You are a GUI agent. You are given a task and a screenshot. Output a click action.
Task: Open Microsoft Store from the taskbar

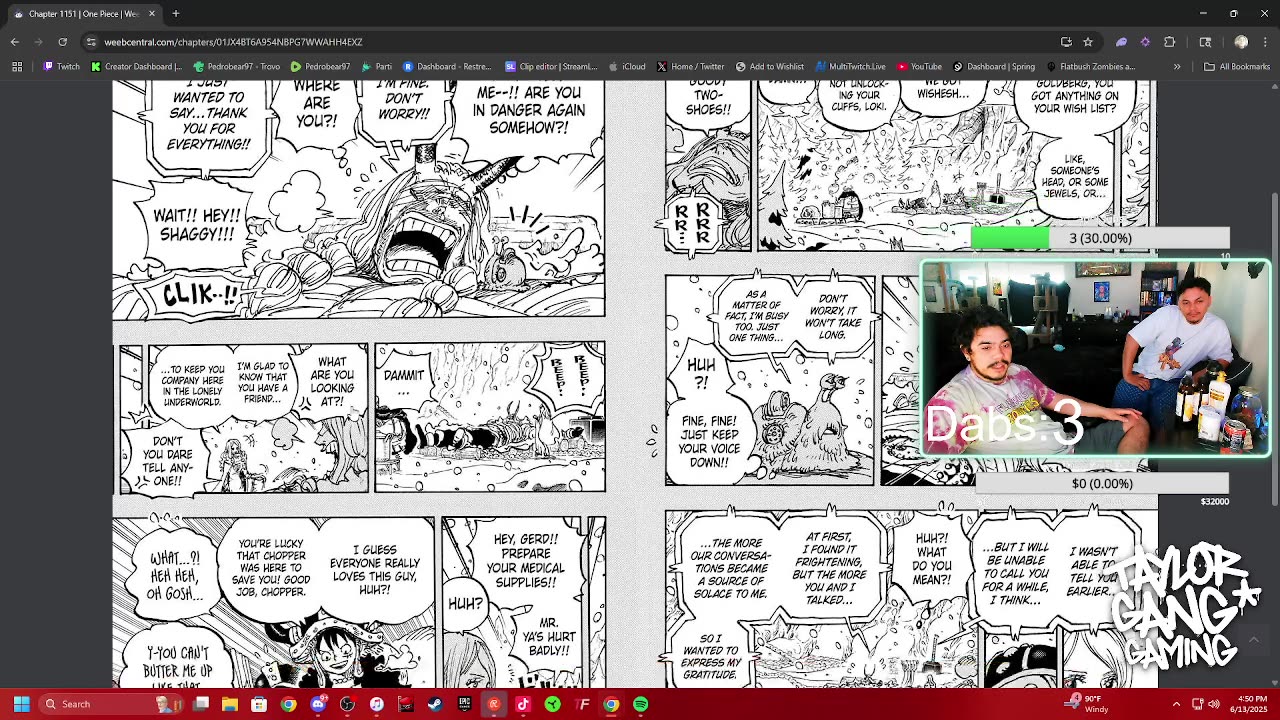click(x=259, y=704)
